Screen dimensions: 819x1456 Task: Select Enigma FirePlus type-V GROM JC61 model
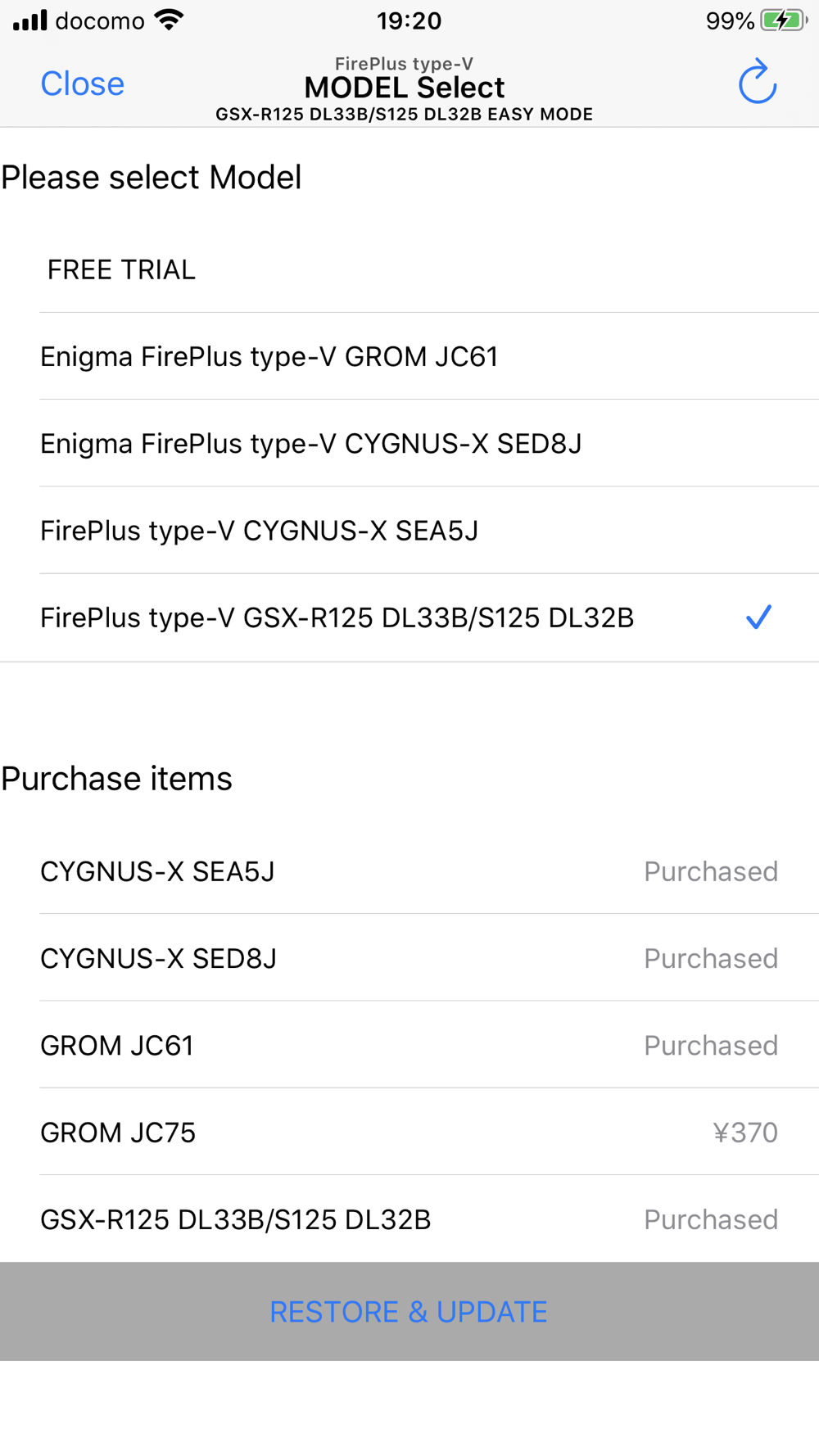click(x=269, y=356)
